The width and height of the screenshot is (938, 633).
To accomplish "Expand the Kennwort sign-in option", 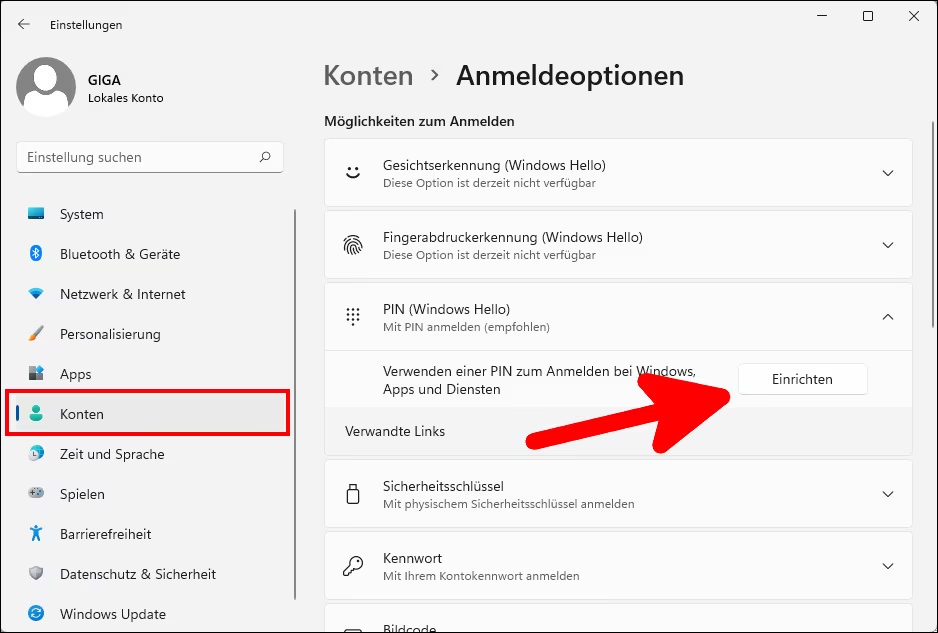I will [x=887, y=566].
